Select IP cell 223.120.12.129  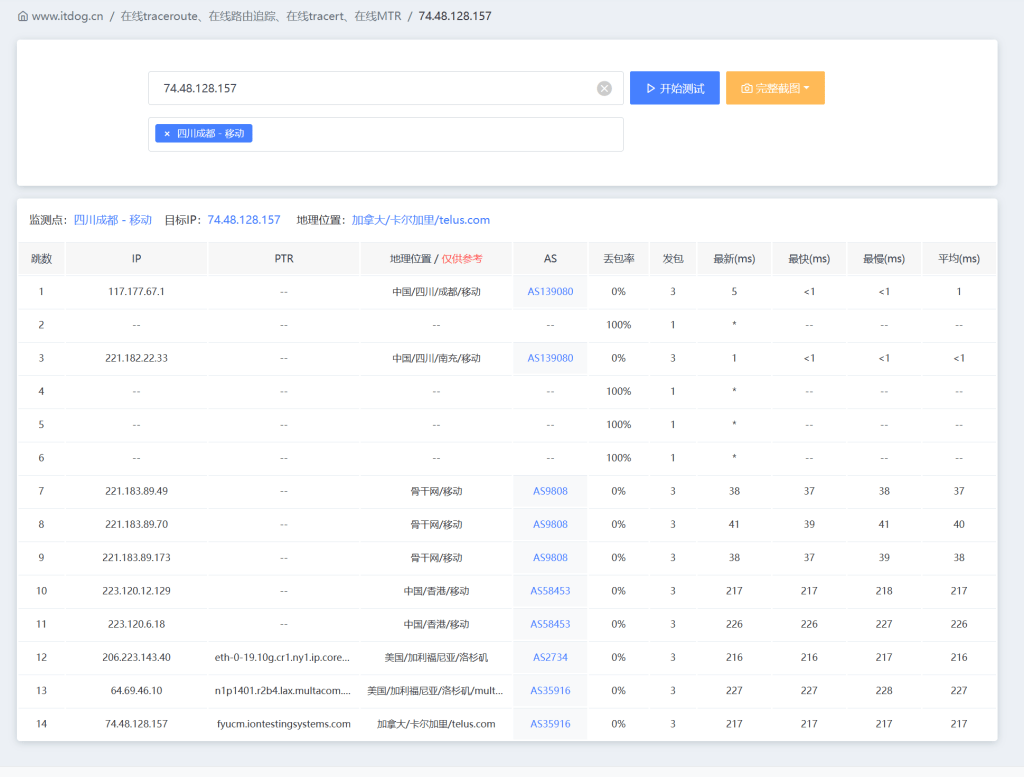point(136,591)
